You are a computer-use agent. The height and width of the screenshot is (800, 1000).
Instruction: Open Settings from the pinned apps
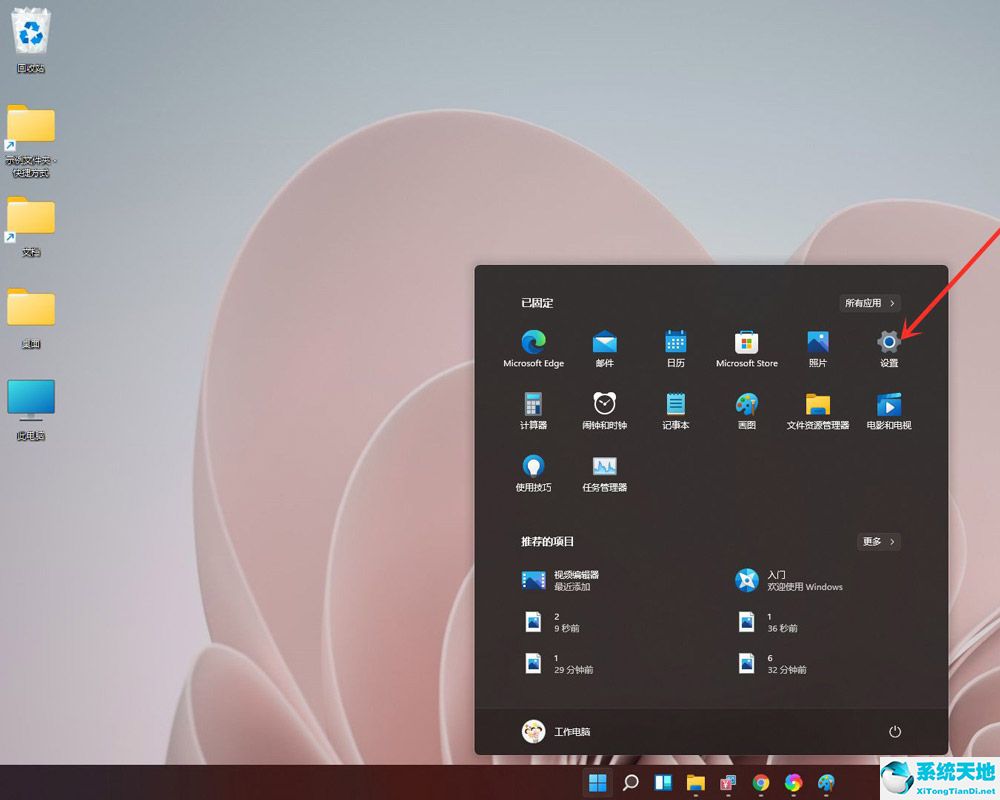click(888, 343)
